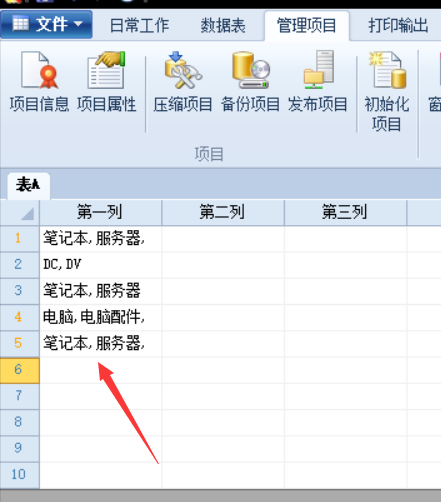Select the 第一列 column header

tap(101, 213)
